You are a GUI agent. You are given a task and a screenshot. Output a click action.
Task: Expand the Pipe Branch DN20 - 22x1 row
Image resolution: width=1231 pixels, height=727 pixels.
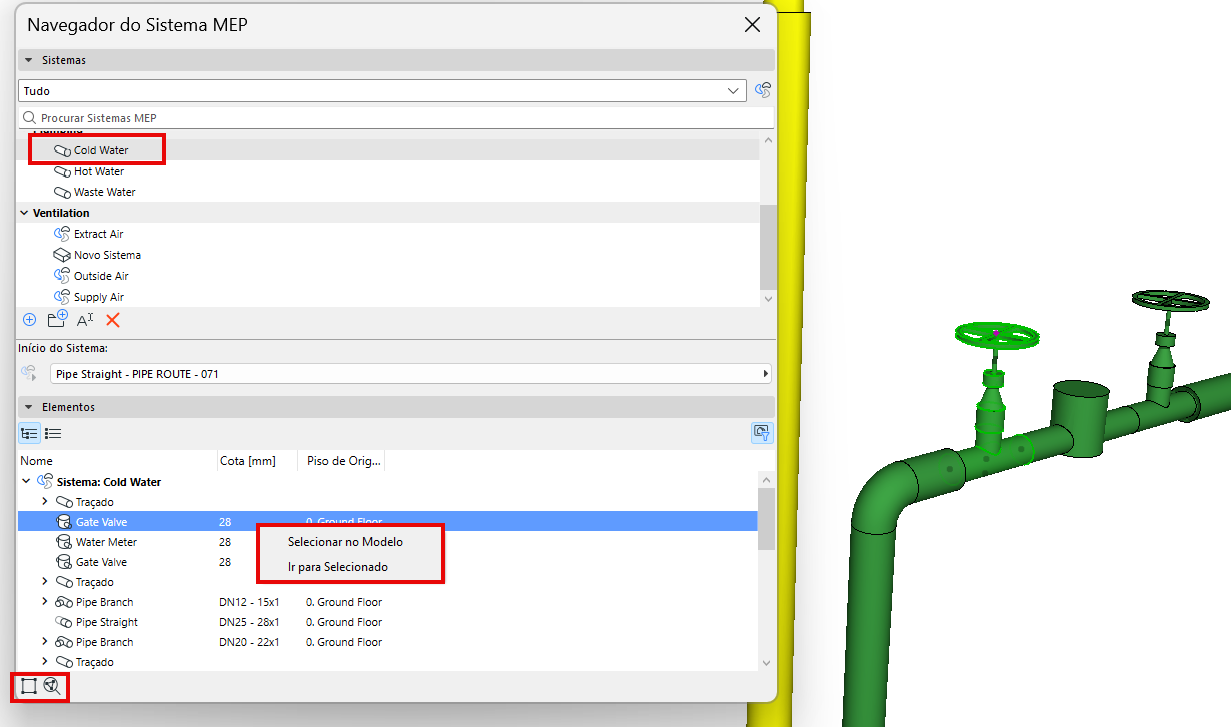[x=44, y=642]
